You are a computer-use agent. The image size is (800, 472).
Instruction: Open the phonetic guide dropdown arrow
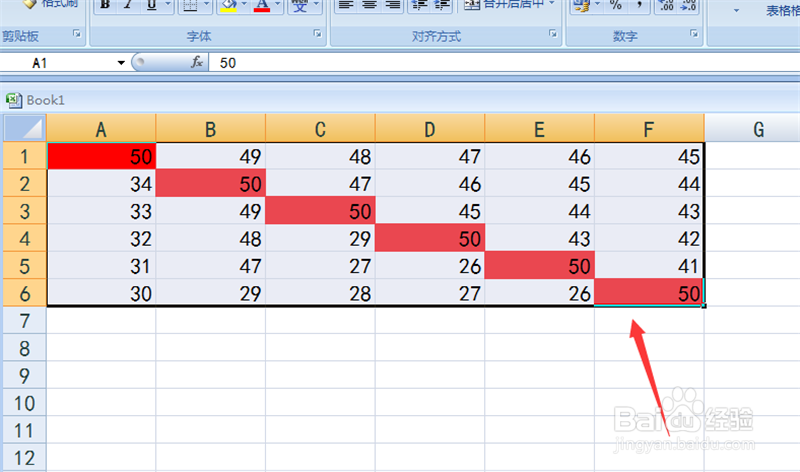316,6
